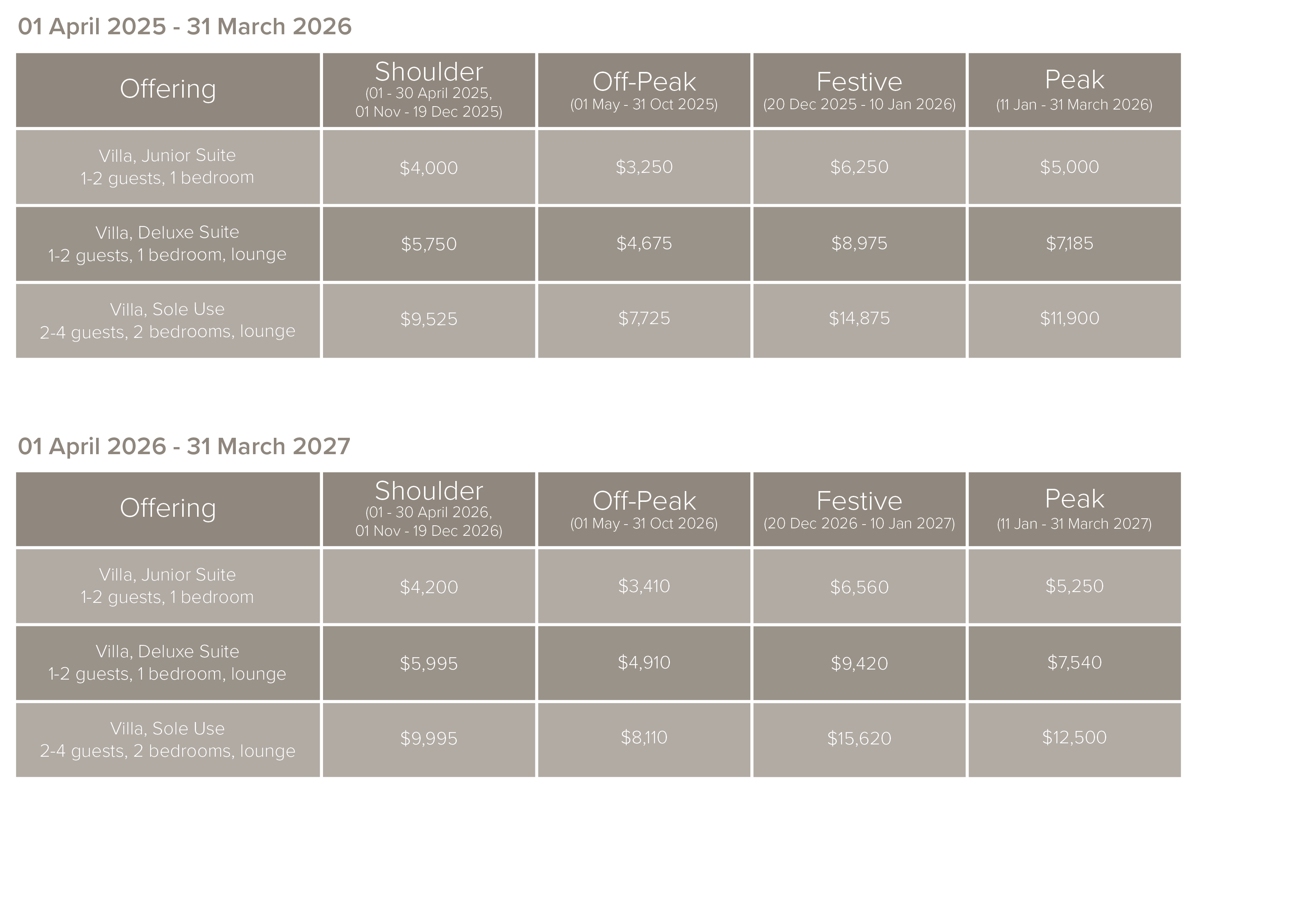Click the $7,185 peak rate cell
The image size is (1307, 924).
pos(1070,244)
